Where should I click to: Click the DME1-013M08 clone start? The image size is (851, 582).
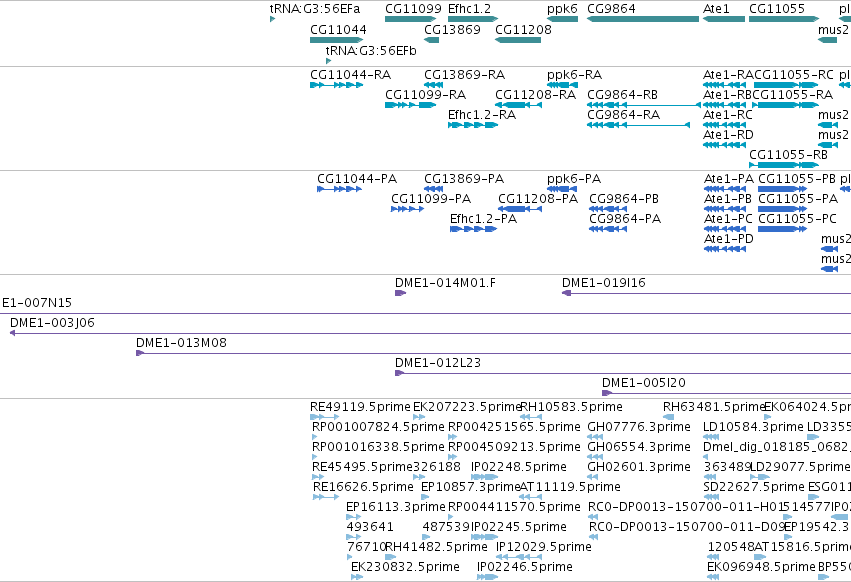point(139,353)
